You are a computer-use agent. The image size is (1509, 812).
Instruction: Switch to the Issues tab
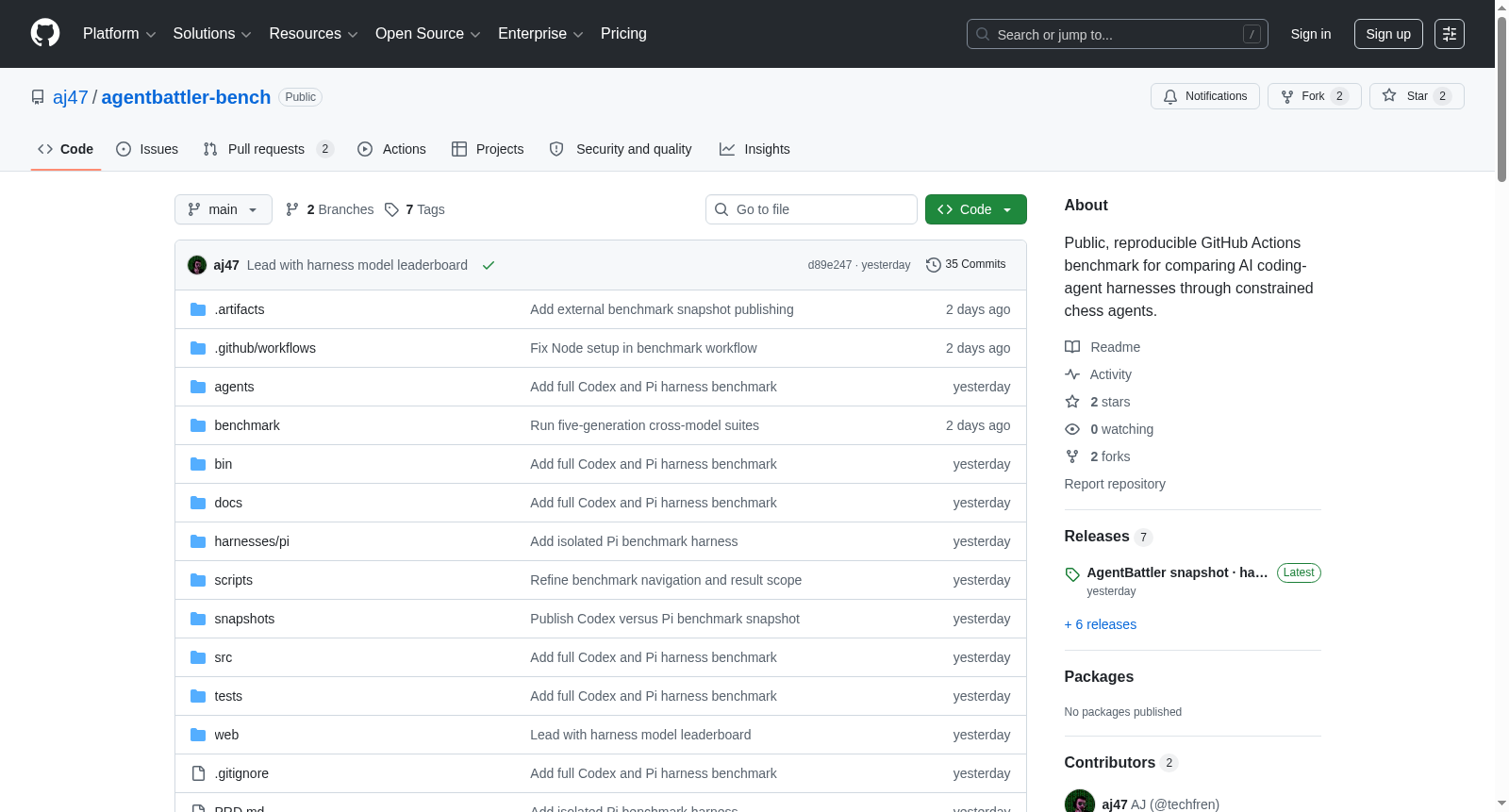point(147,149)
